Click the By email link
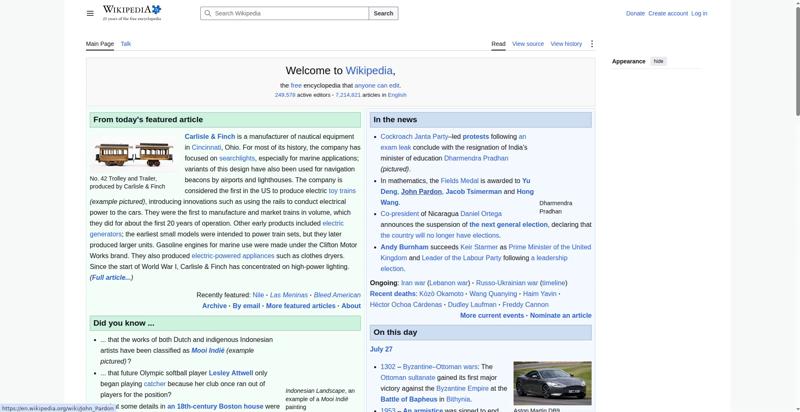Image resolution: width=800 pixels, height=412 pixels. tap(246, 306)
